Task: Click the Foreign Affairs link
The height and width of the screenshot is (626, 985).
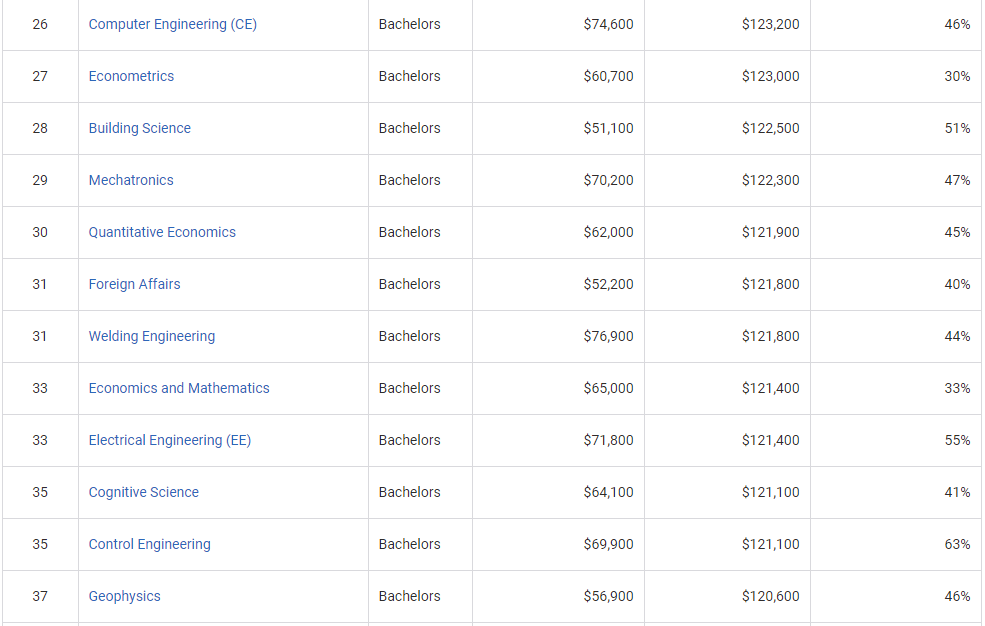Action: 134,284
